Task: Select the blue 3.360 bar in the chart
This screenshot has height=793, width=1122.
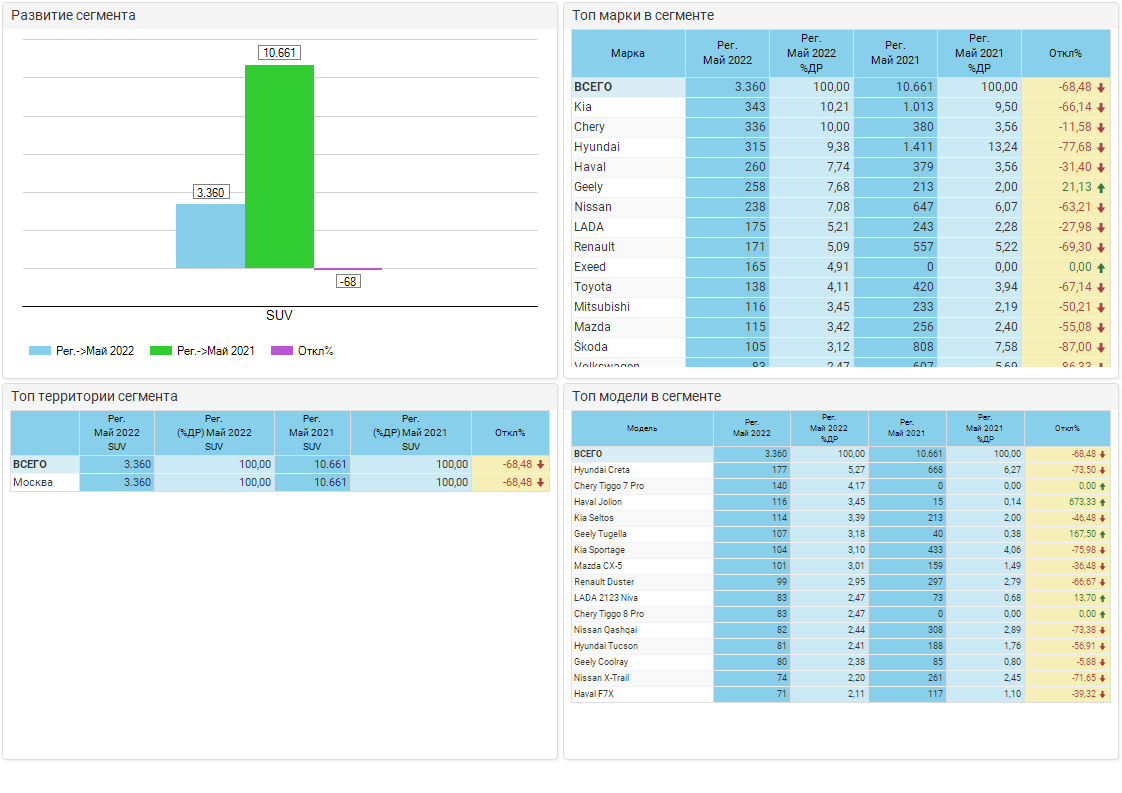Action: click(210, 236)
